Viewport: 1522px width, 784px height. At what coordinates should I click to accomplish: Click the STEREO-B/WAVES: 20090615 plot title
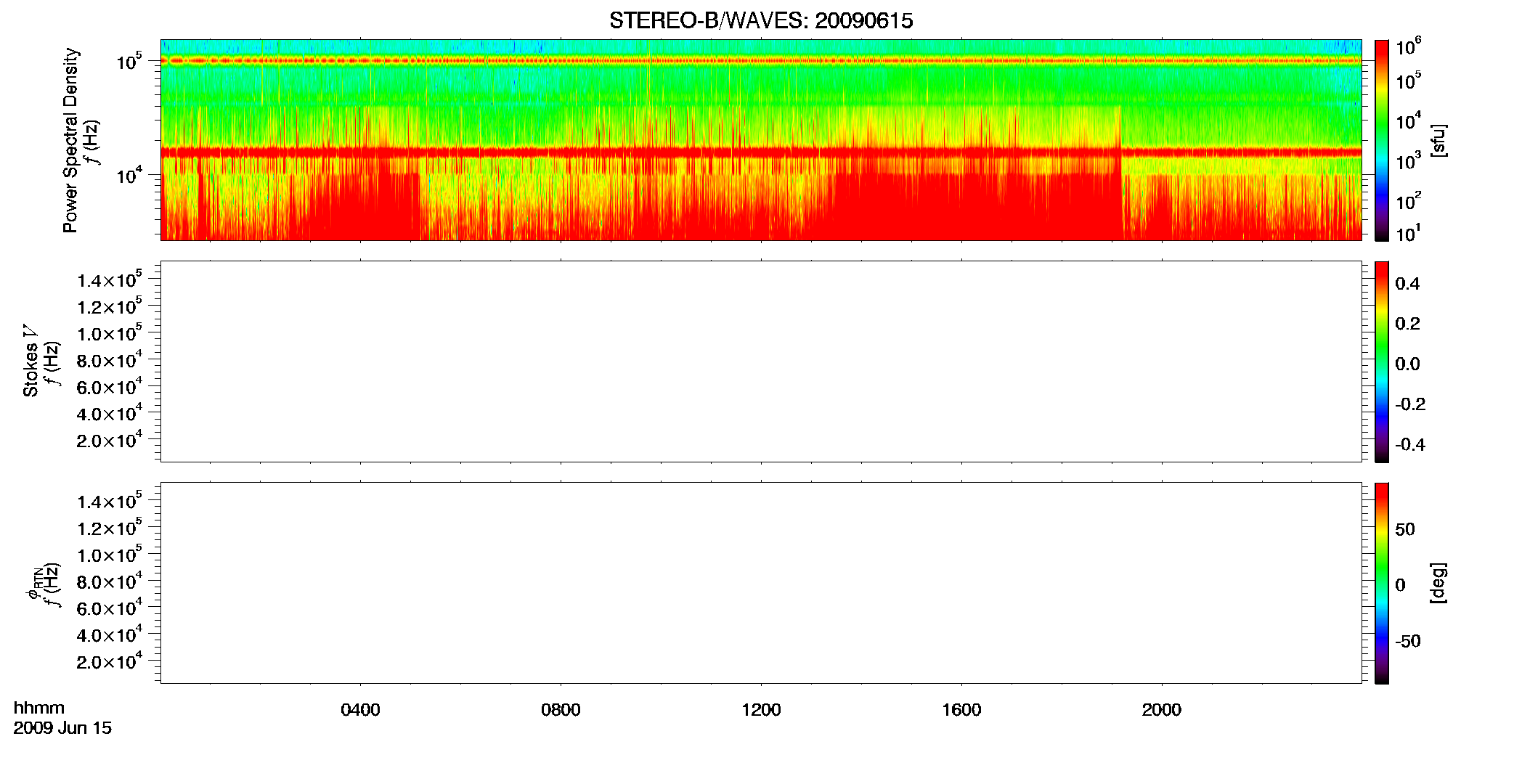pyautogui.click(x=761, y=20)
